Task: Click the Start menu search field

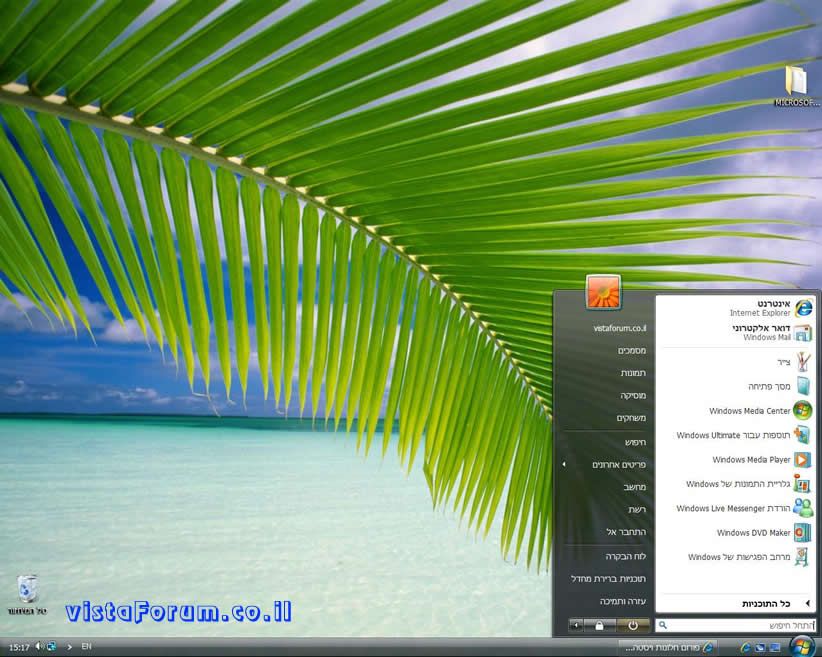Action: 741,625
